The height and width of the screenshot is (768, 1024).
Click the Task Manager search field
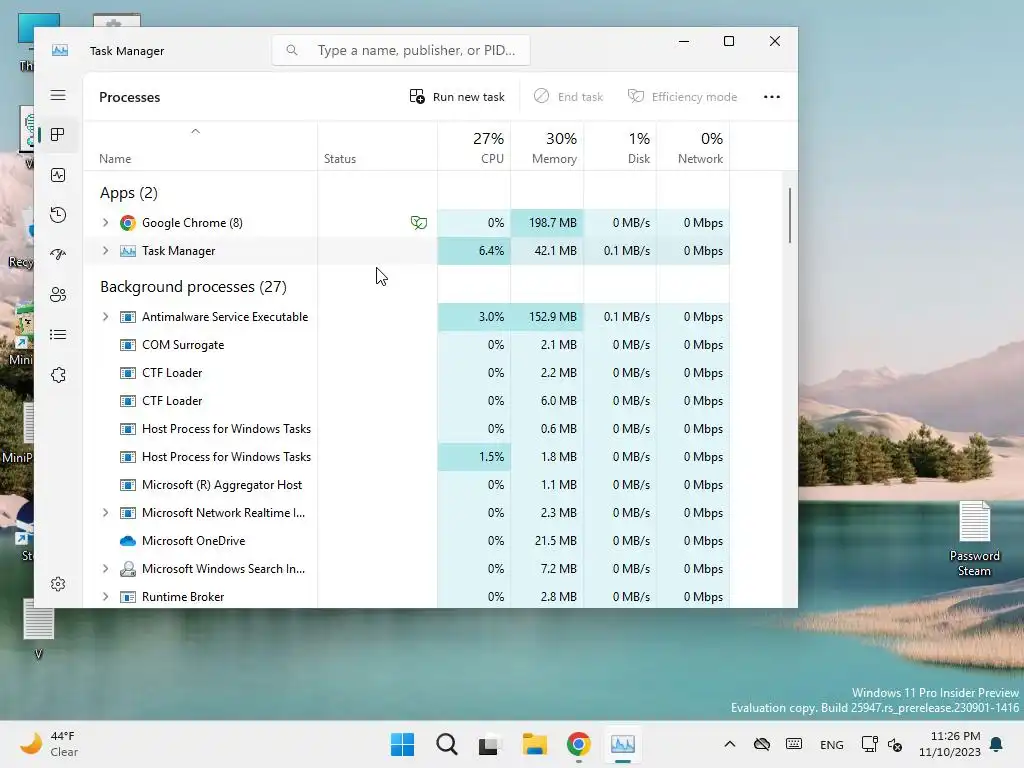(x=401, y=50)
